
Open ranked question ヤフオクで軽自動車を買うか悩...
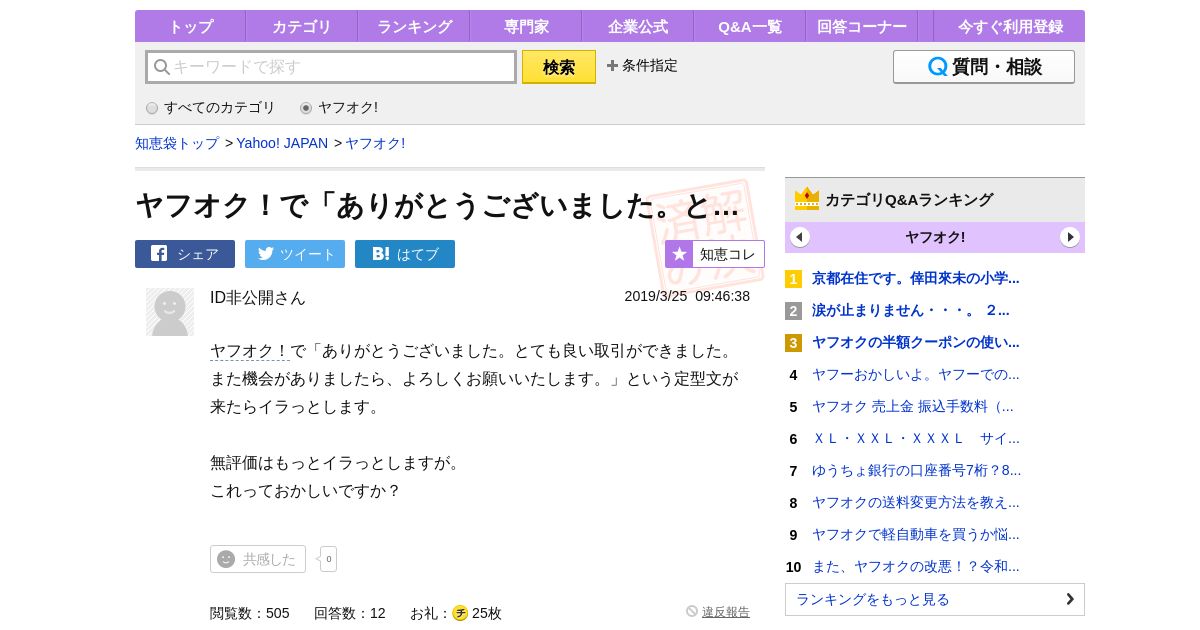[x=916, y=534]
